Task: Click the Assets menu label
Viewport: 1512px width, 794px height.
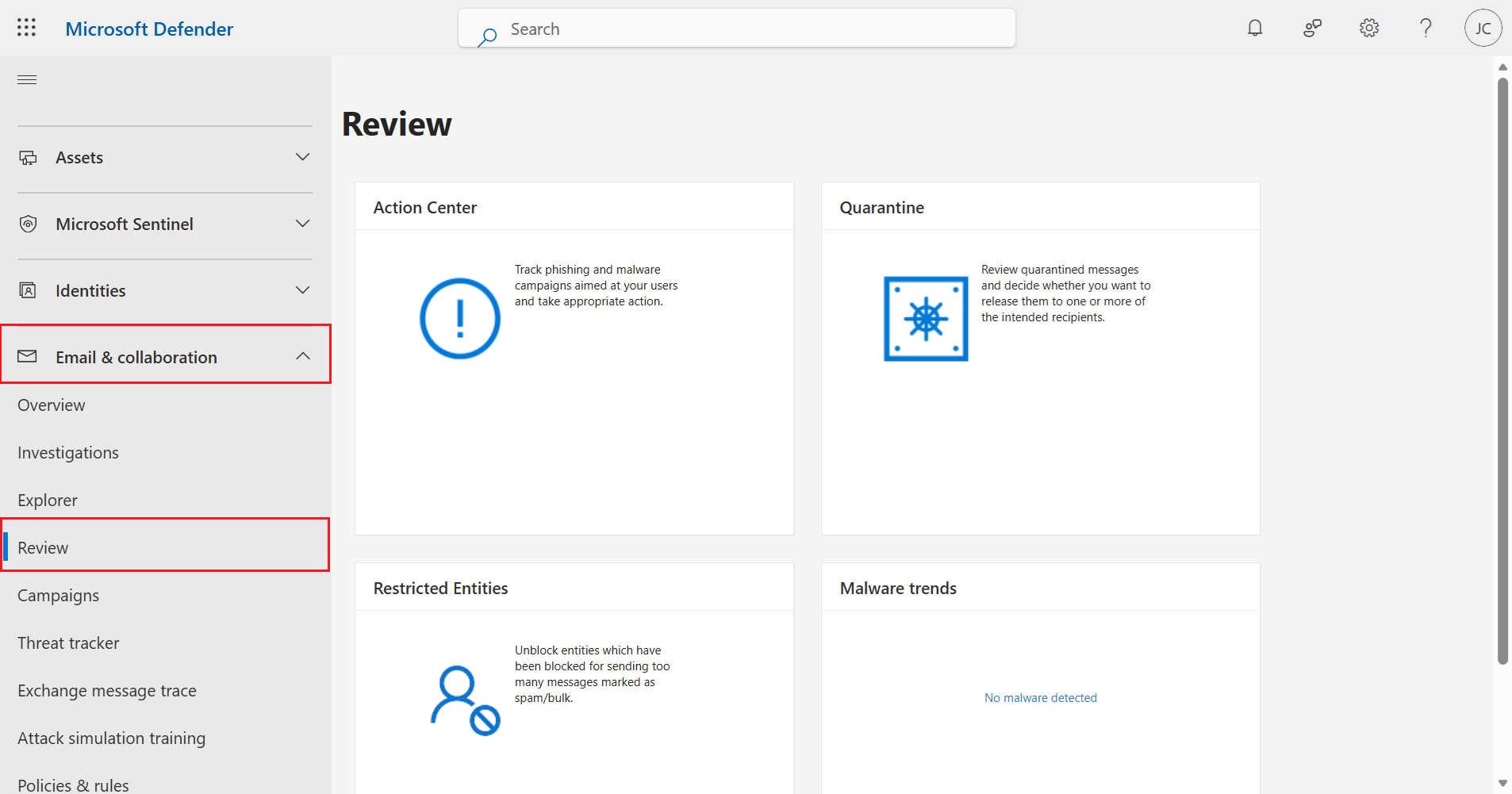Action: point(79,158)
